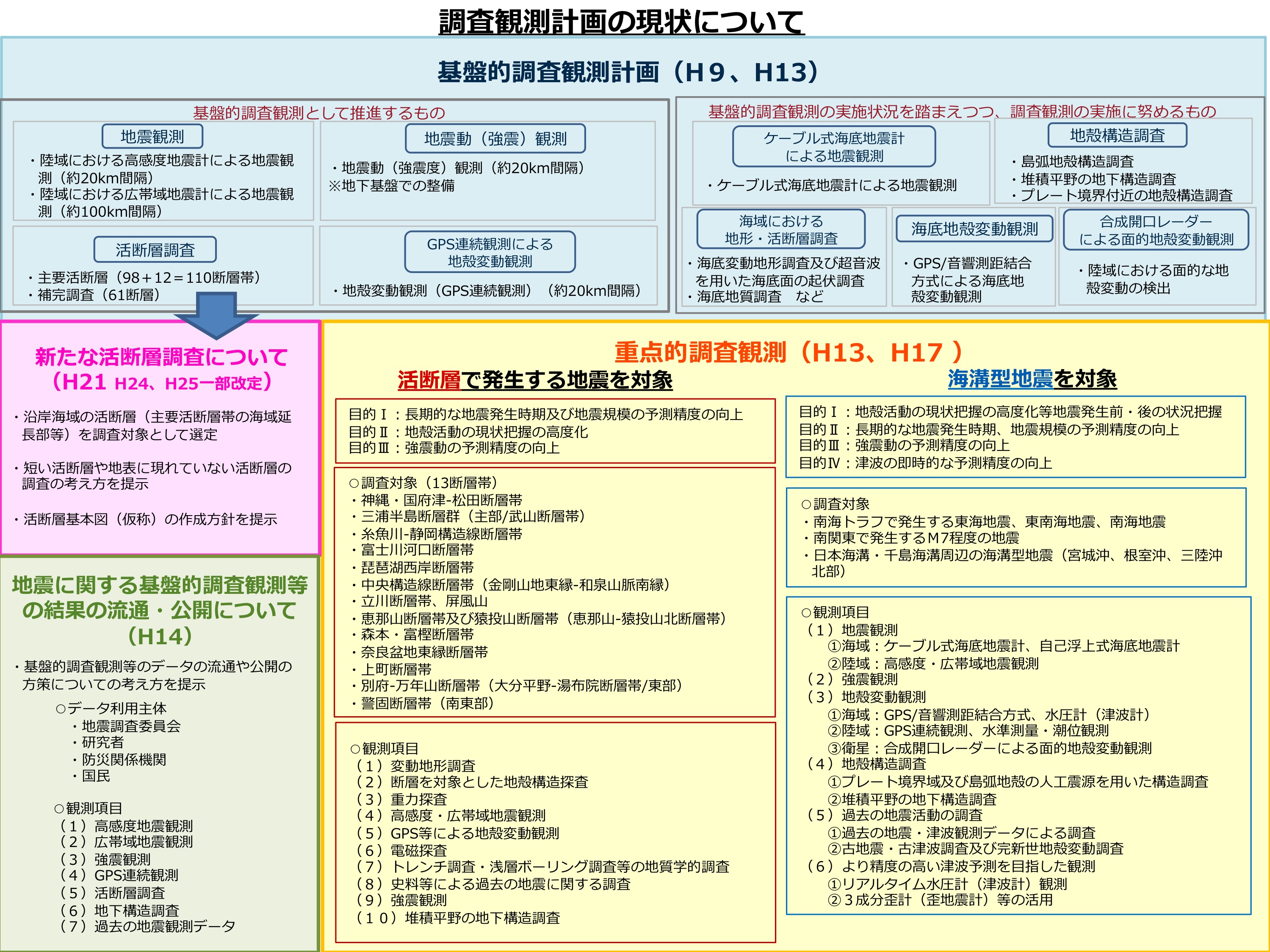Select the 海域における地形・活断層調査 box
This screenshot has height=952, width=1270.
(781, 229)
